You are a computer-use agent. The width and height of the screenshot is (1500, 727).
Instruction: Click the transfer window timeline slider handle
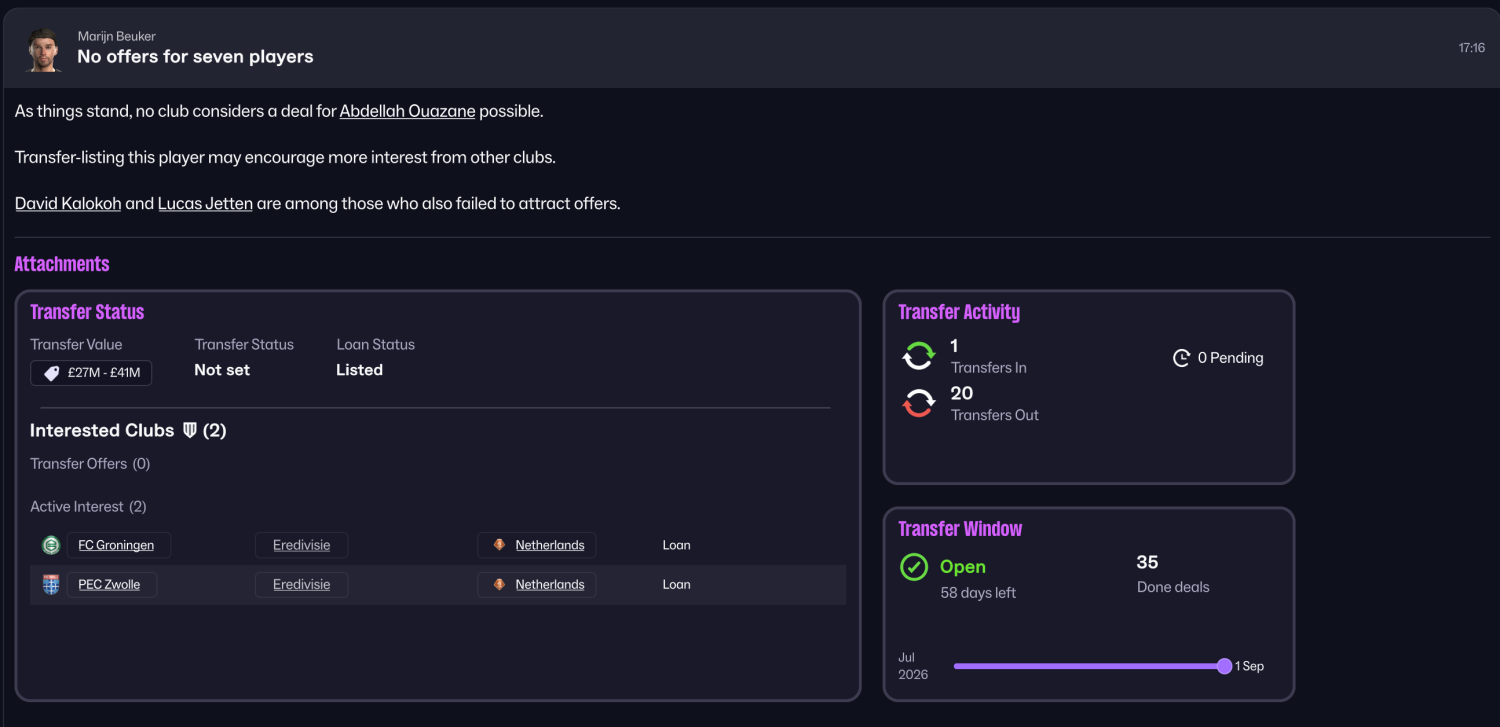[x=1224, y=666]
